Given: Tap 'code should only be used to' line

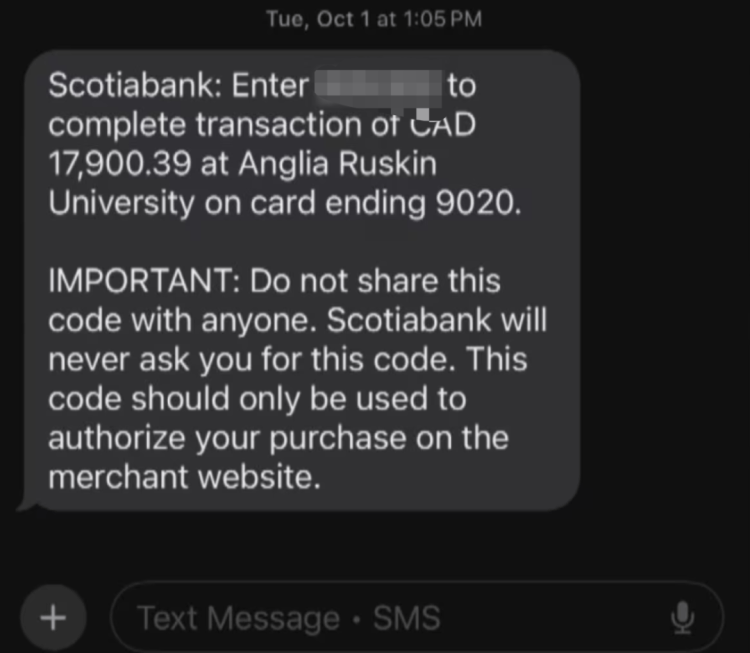Looking at the screenshot, I should pyautogui.click(x=257, y=398).
